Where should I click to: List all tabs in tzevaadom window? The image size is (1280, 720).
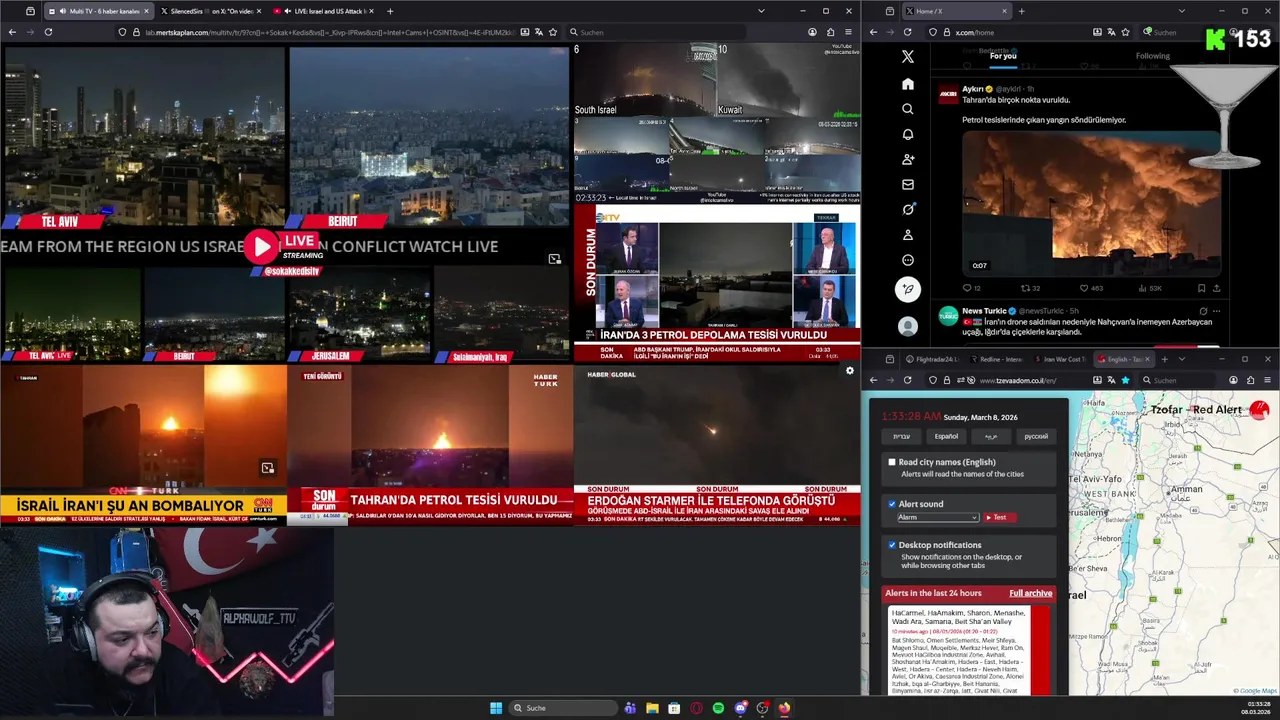click(x=1181, y=359)
